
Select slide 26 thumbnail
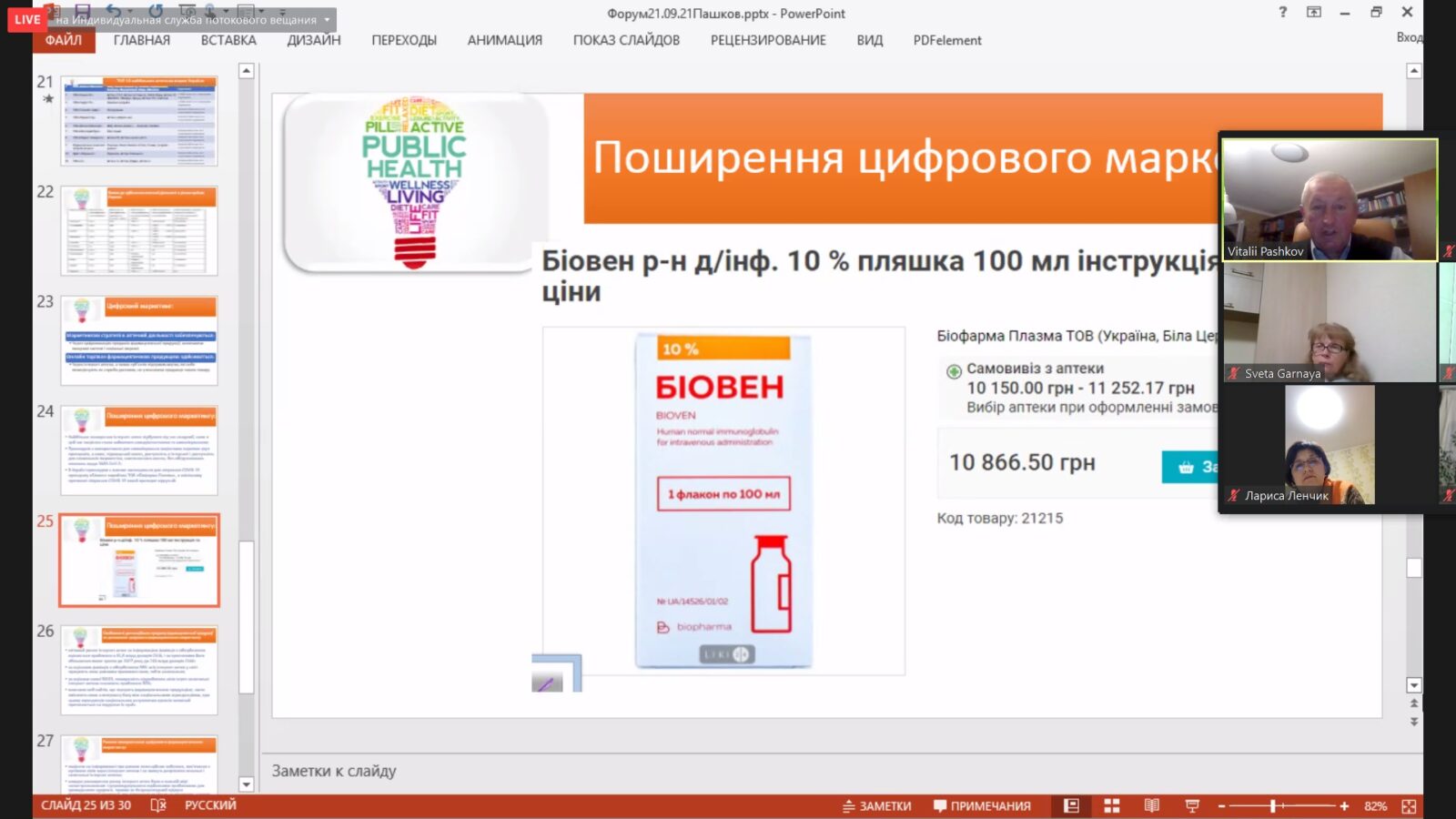tap(139, 670)
